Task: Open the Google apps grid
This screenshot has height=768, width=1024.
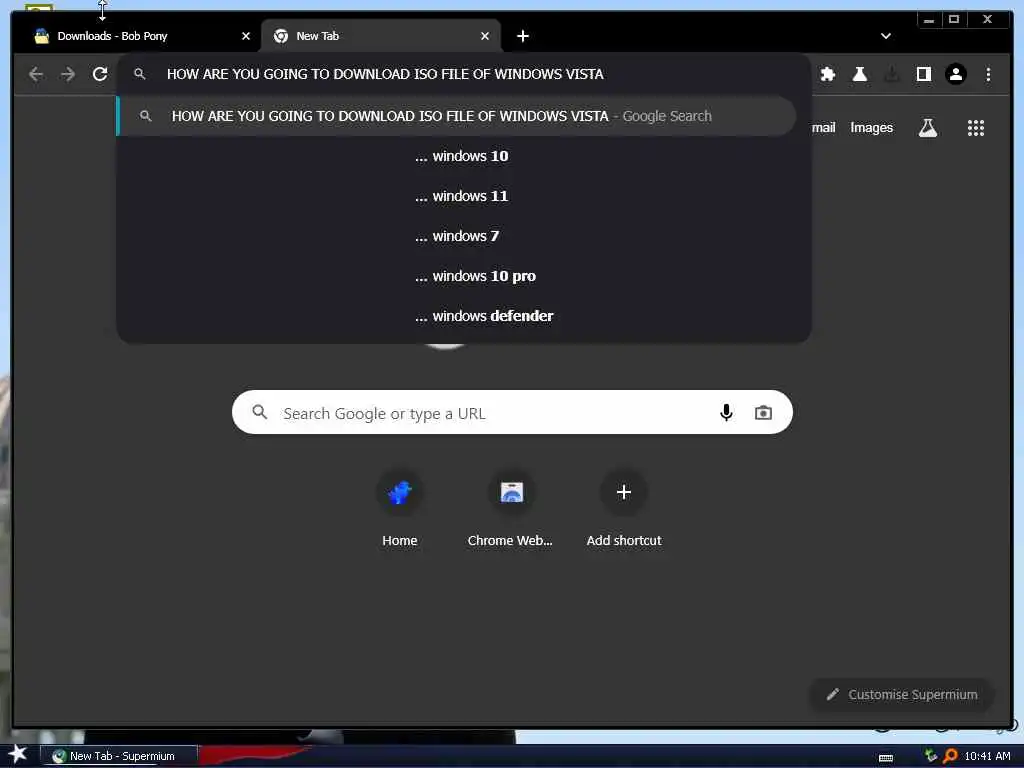Action: 976,128
